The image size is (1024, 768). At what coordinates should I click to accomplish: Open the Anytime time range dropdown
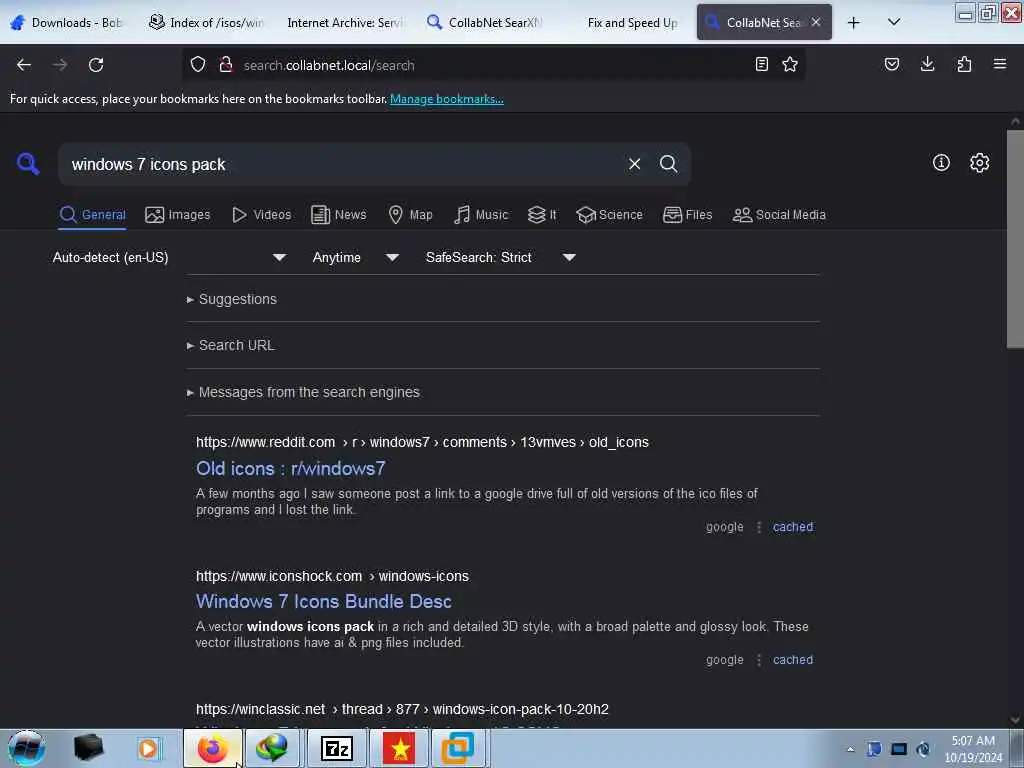(355, 257)
